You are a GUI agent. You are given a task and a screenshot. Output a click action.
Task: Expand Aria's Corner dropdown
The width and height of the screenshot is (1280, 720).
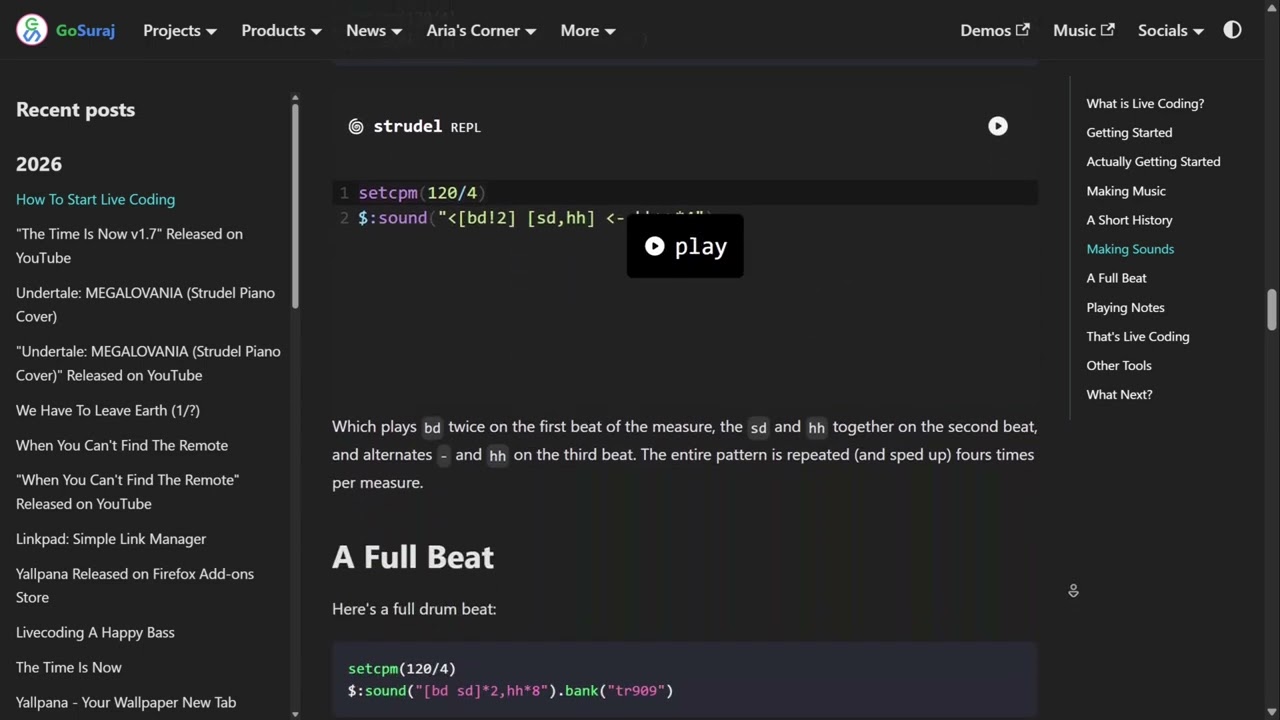click(x=481, y=30)
